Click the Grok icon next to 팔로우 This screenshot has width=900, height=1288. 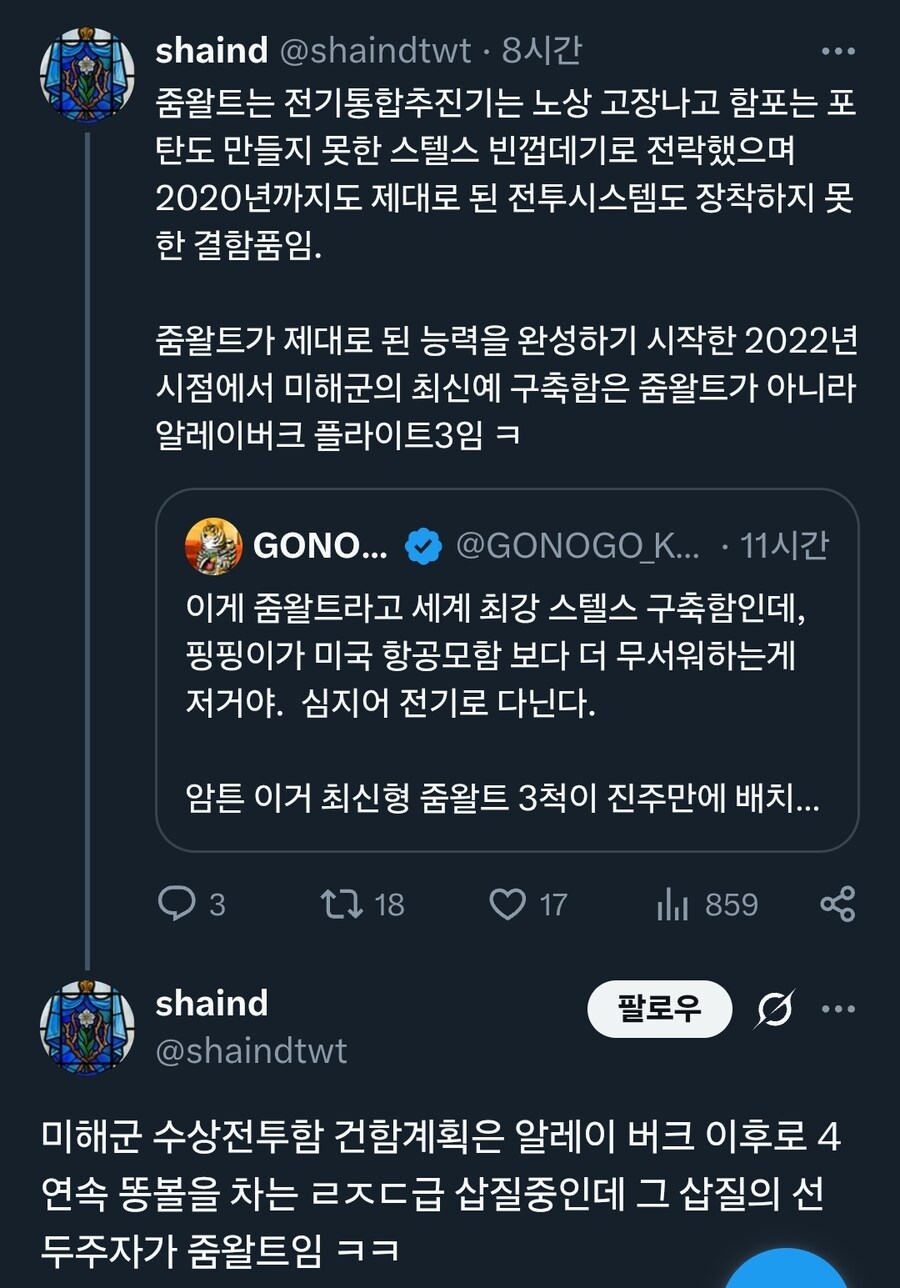tap(776, 1009)
